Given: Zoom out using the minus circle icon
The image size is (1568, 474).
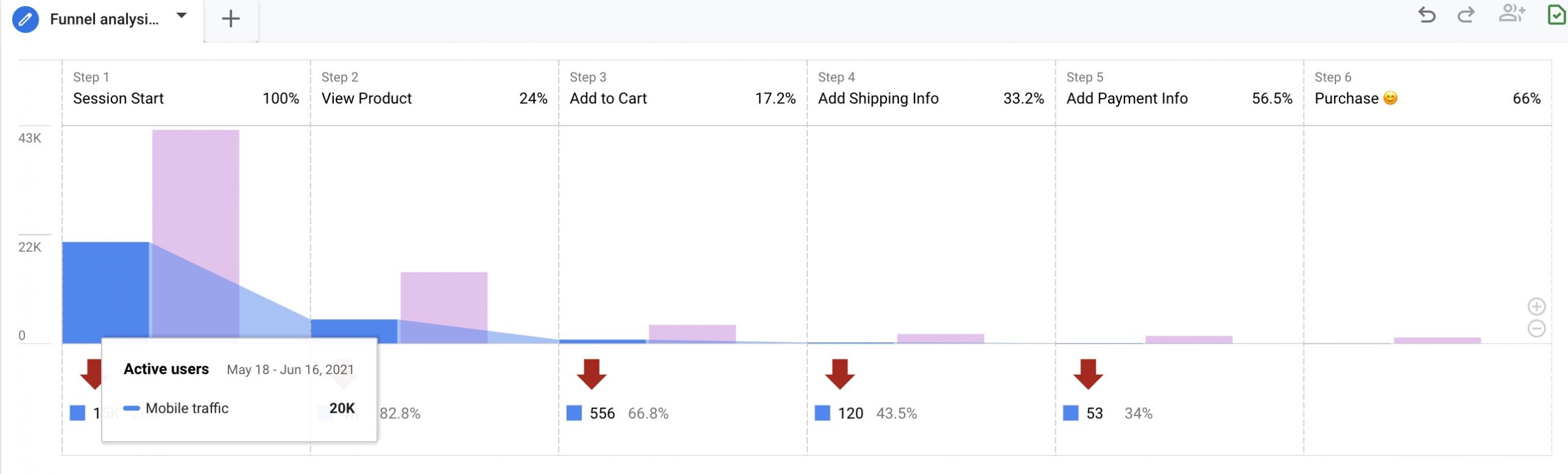Looking at the screenshot, I should 1536,329.
